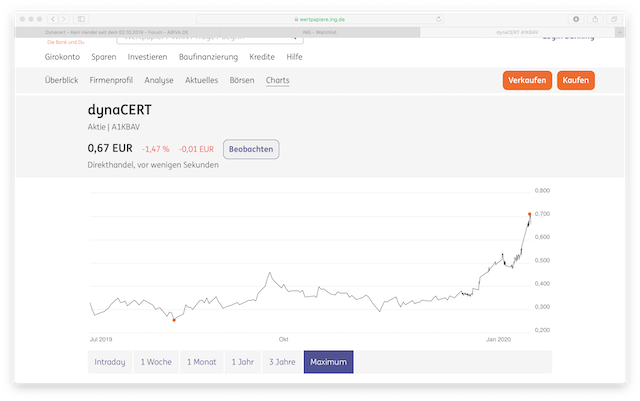Click the orange high point marker on chart

coord(529,214)
